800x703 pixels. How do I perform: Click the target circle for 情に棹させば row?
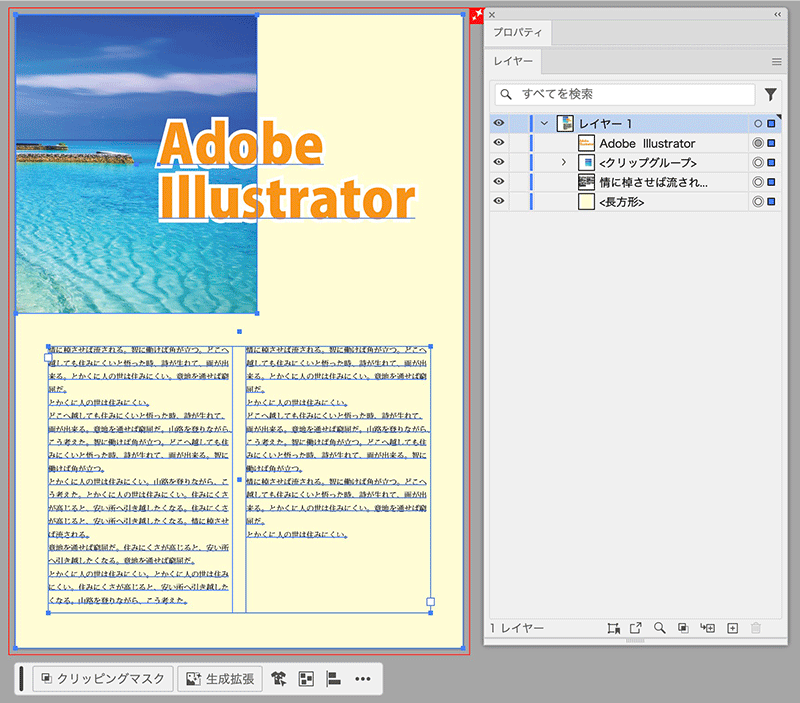click(758, 182)
